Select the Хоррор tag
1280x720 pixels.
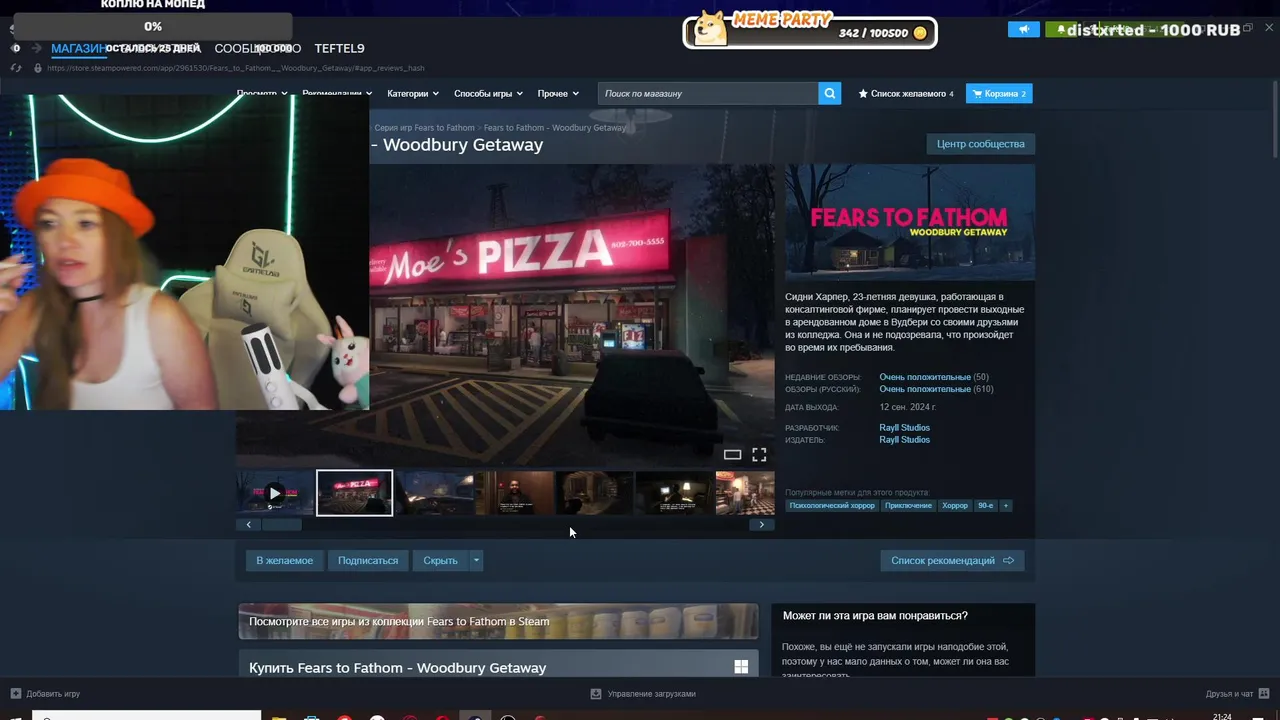click(955, 506)
